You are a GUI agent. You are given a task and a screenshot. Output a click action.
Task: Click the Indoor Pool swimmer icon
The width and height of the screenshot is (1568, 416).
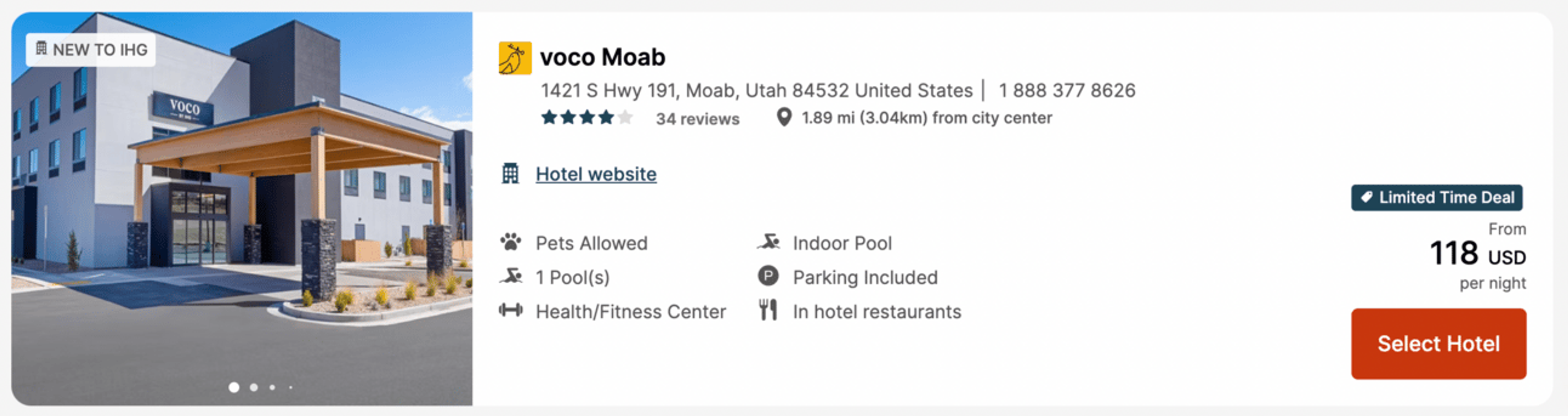pyautogui.click(x=768, y=242)
